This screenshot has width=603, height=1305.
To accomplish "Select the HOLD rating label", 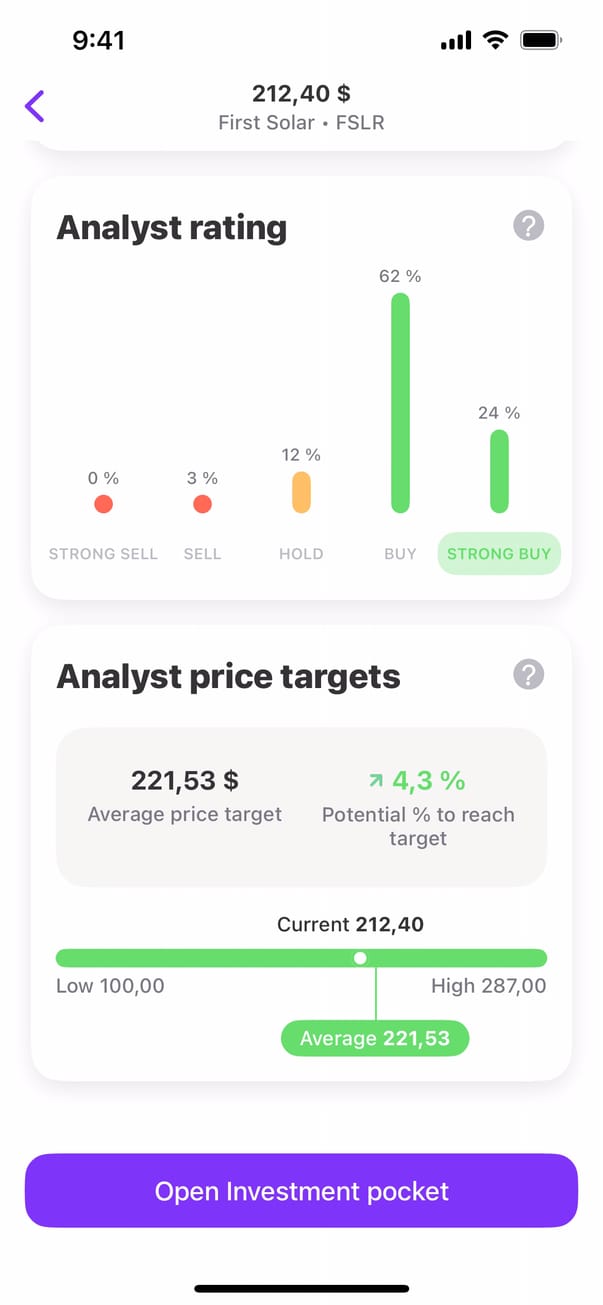I will (x=301, y=554).
